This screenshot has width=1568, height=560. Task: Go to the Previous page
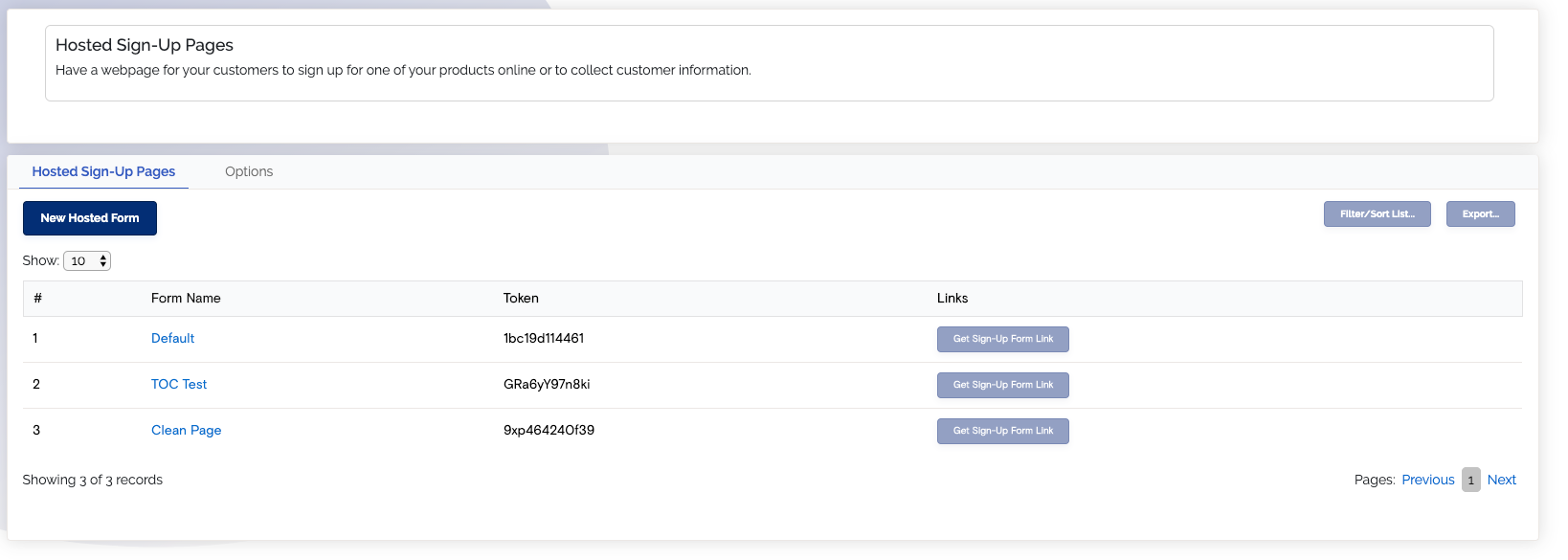1428,480
